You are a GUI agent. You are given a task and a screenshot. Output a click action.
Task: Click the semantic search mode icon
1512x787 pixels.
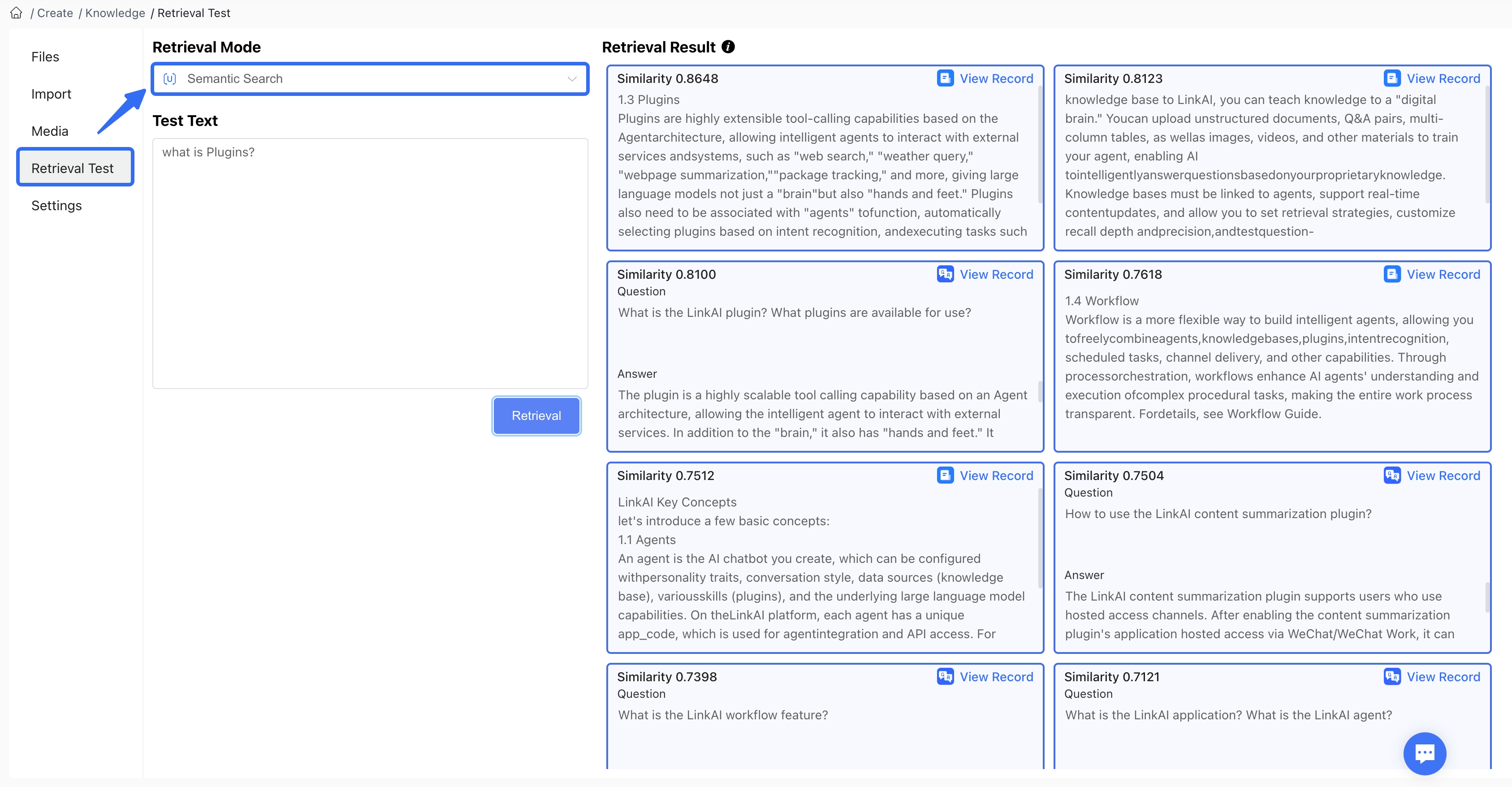click(x=170, y=78)
